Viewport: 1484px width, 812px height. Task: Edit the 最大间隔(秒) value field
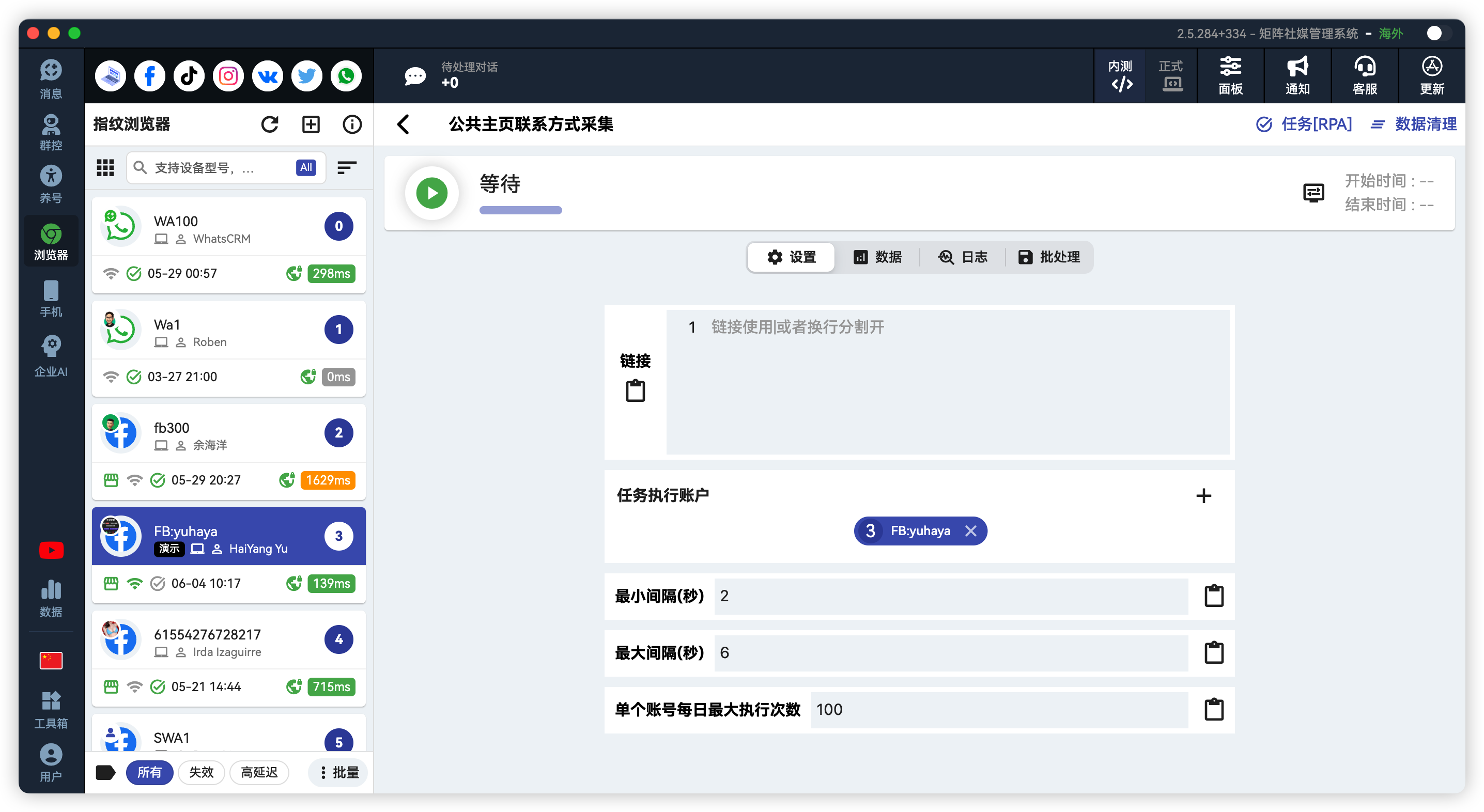951,653
